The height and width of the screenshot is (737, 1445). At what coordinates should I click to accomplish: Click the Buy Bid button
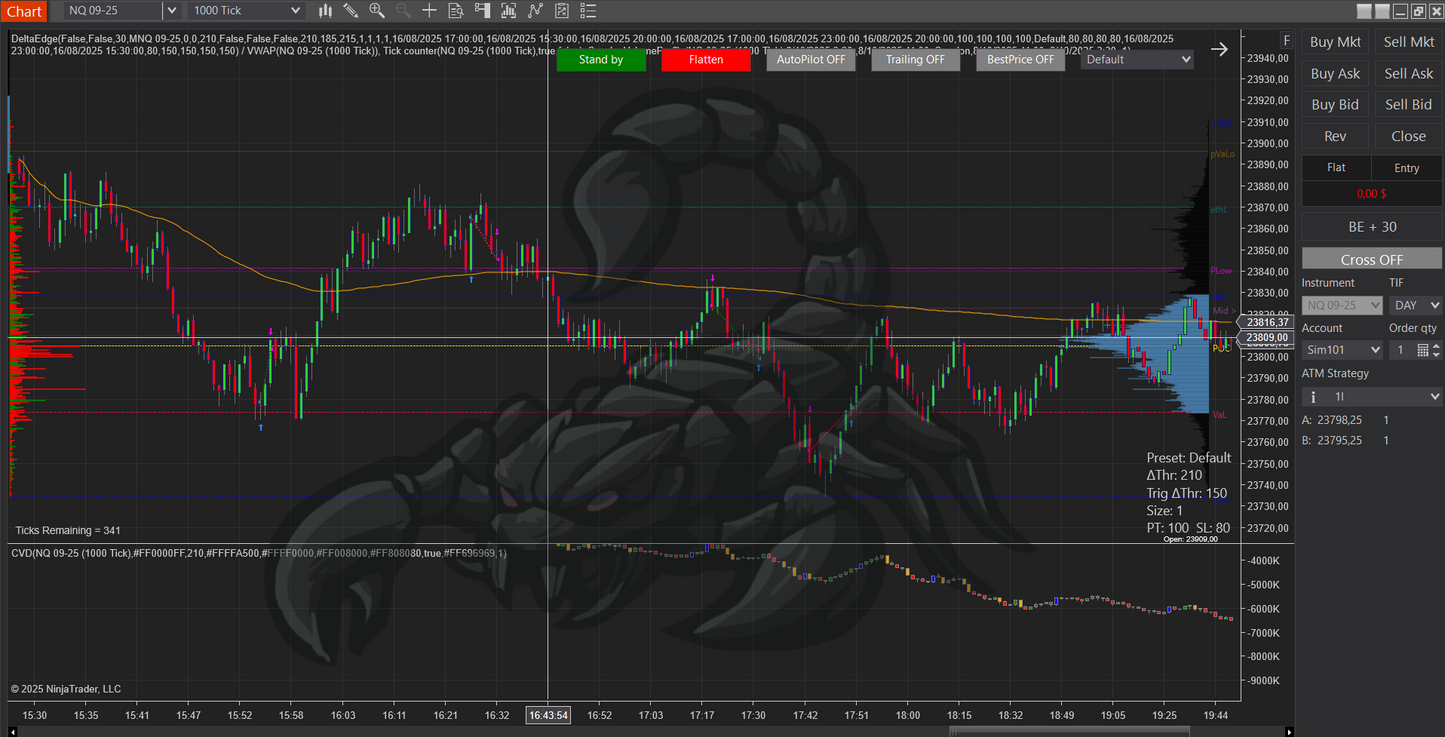click(x=1335, y=104)
